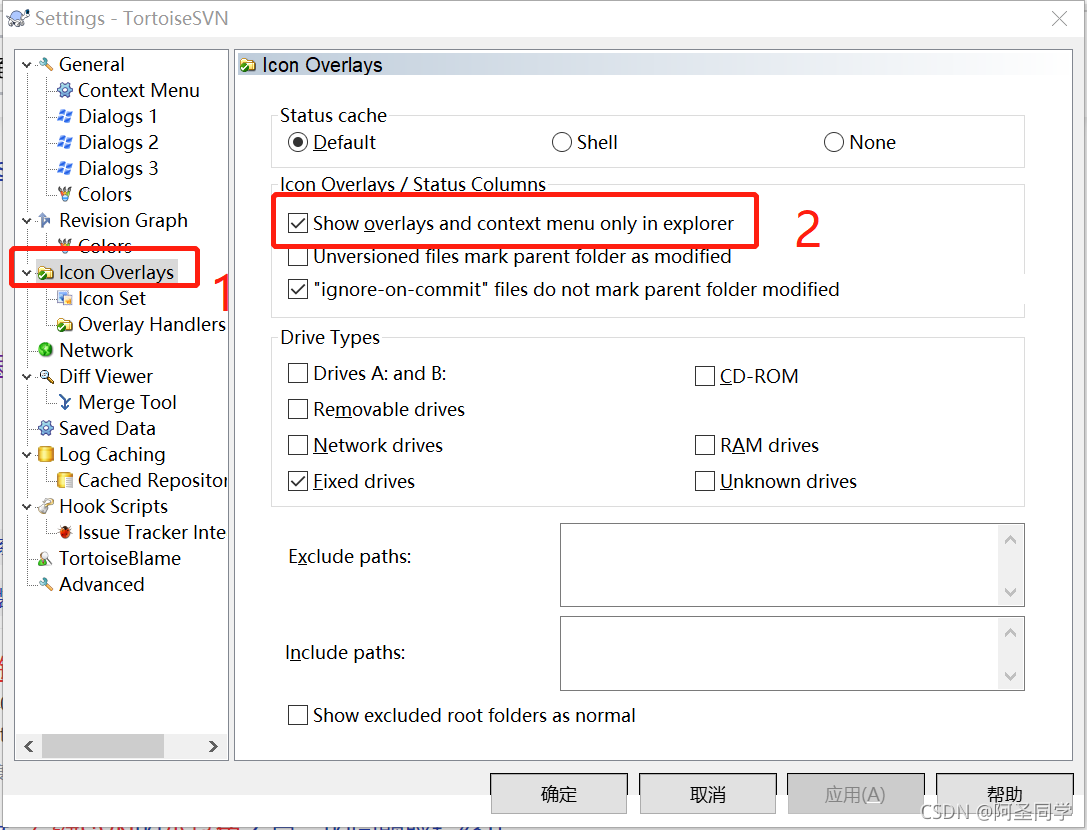Open the Merge Tool settings page
Screen dimensions: 1087x830
128,402
